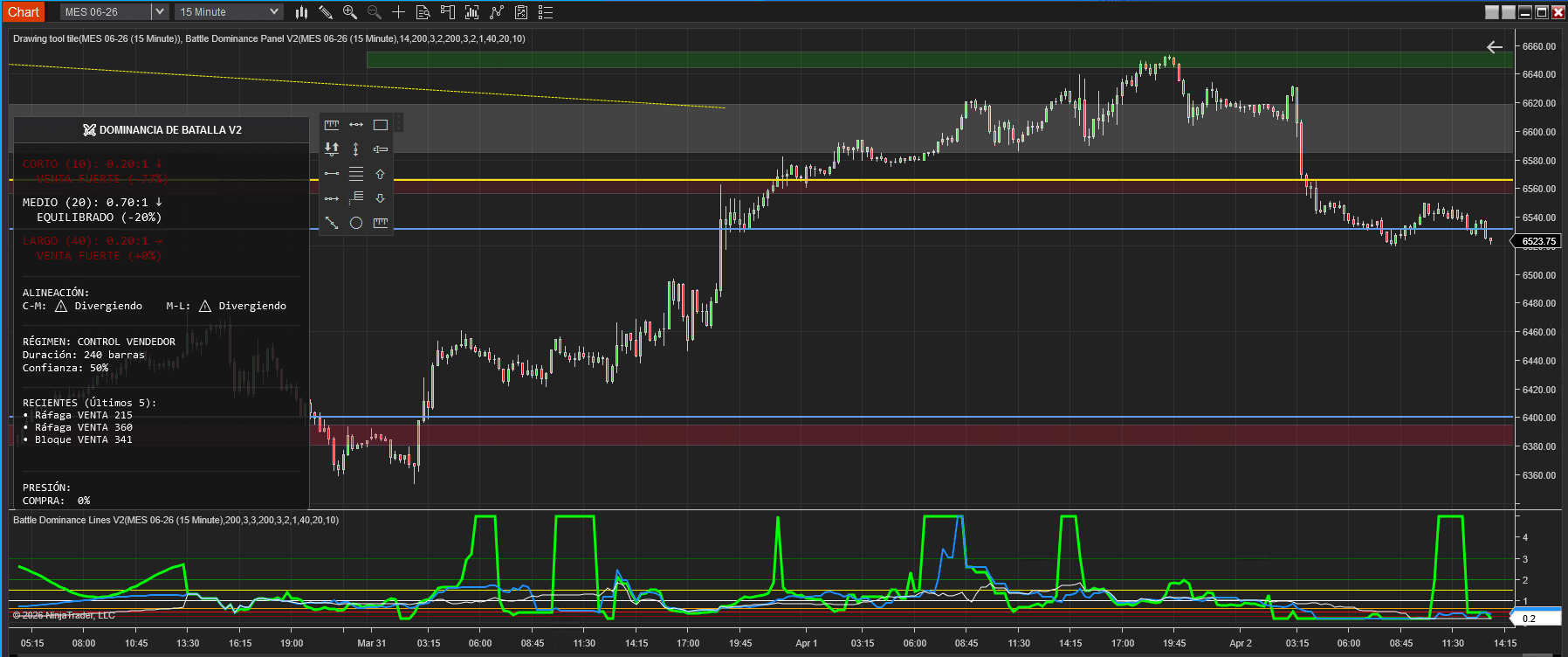
Task: Click the Apr 2 date axis label
Action: pyautogui.click(x=1241, y=643)
